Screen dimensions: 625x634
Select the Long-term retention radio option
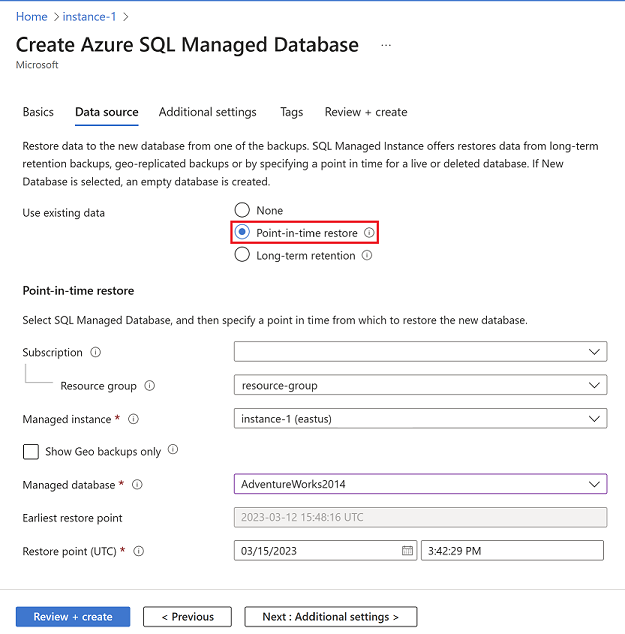click(242, 256)
